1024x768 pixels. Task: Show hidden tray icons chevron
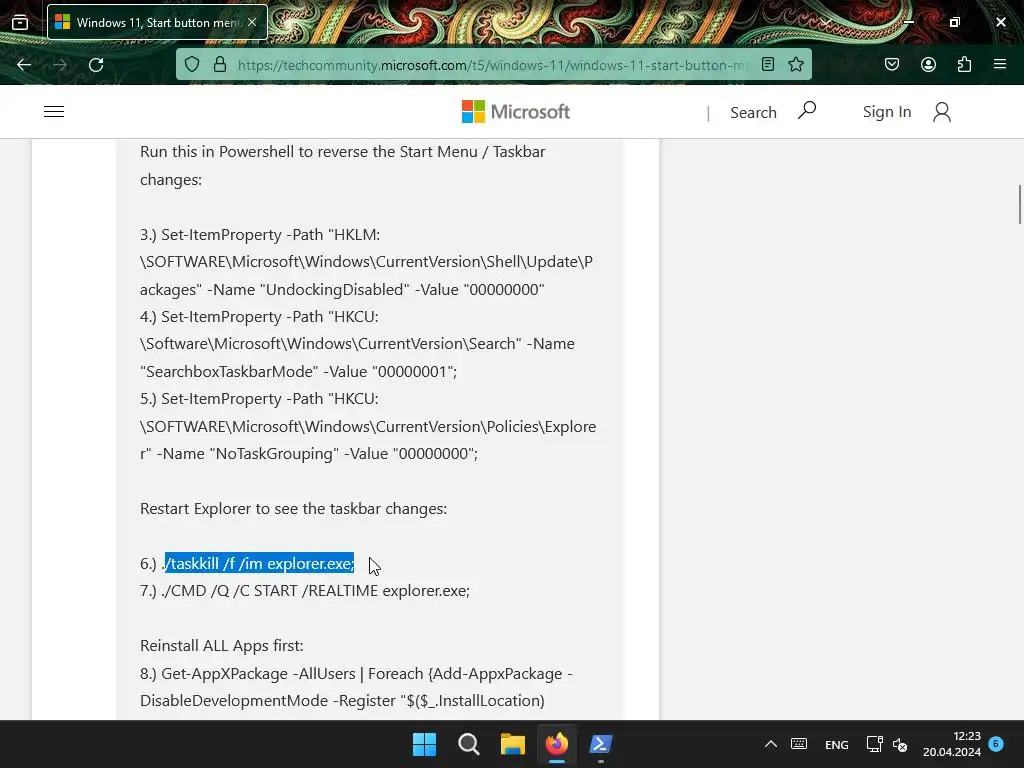[771, 744]
